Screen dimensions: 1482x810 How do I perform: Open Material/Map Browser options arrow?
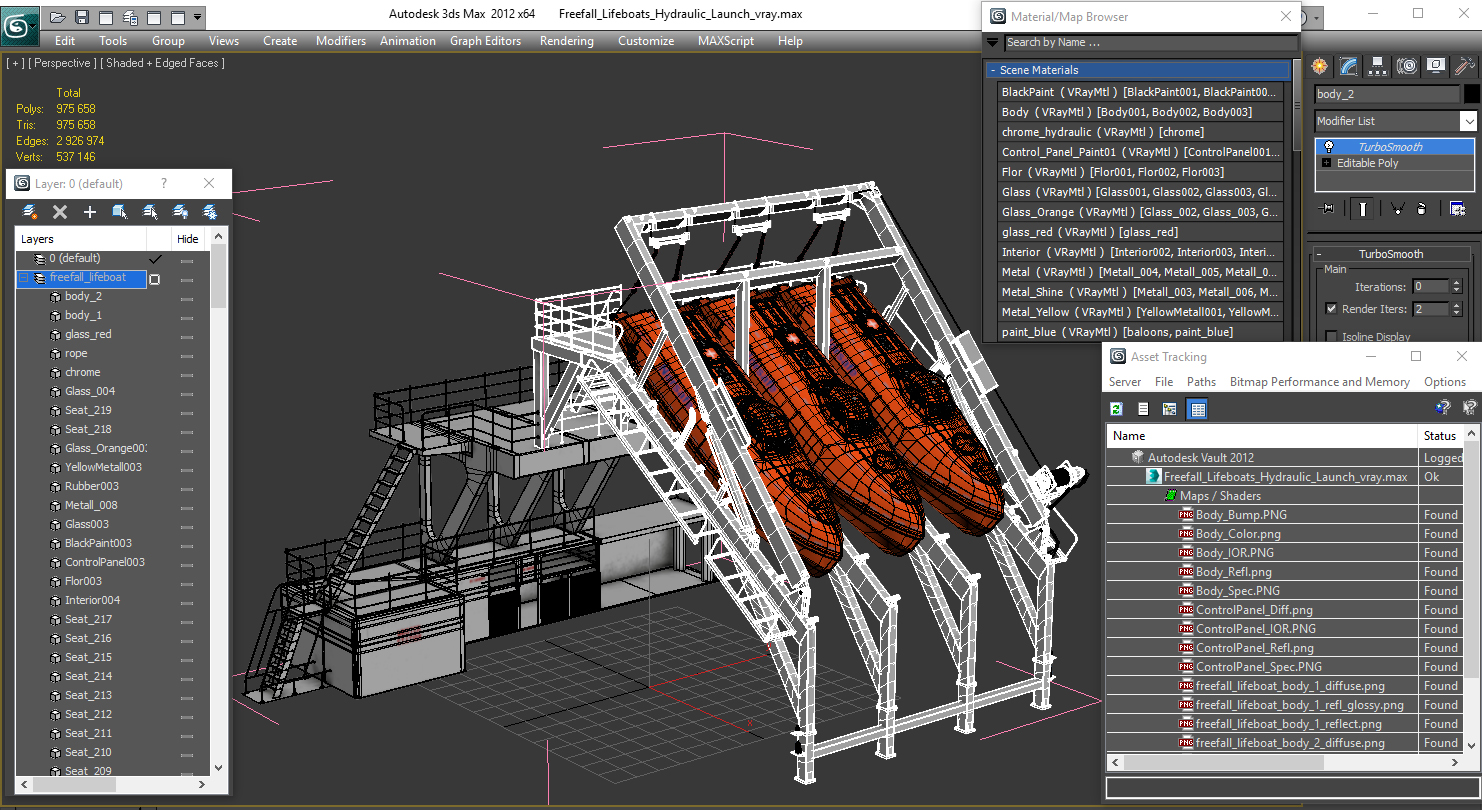coord(992,42)
